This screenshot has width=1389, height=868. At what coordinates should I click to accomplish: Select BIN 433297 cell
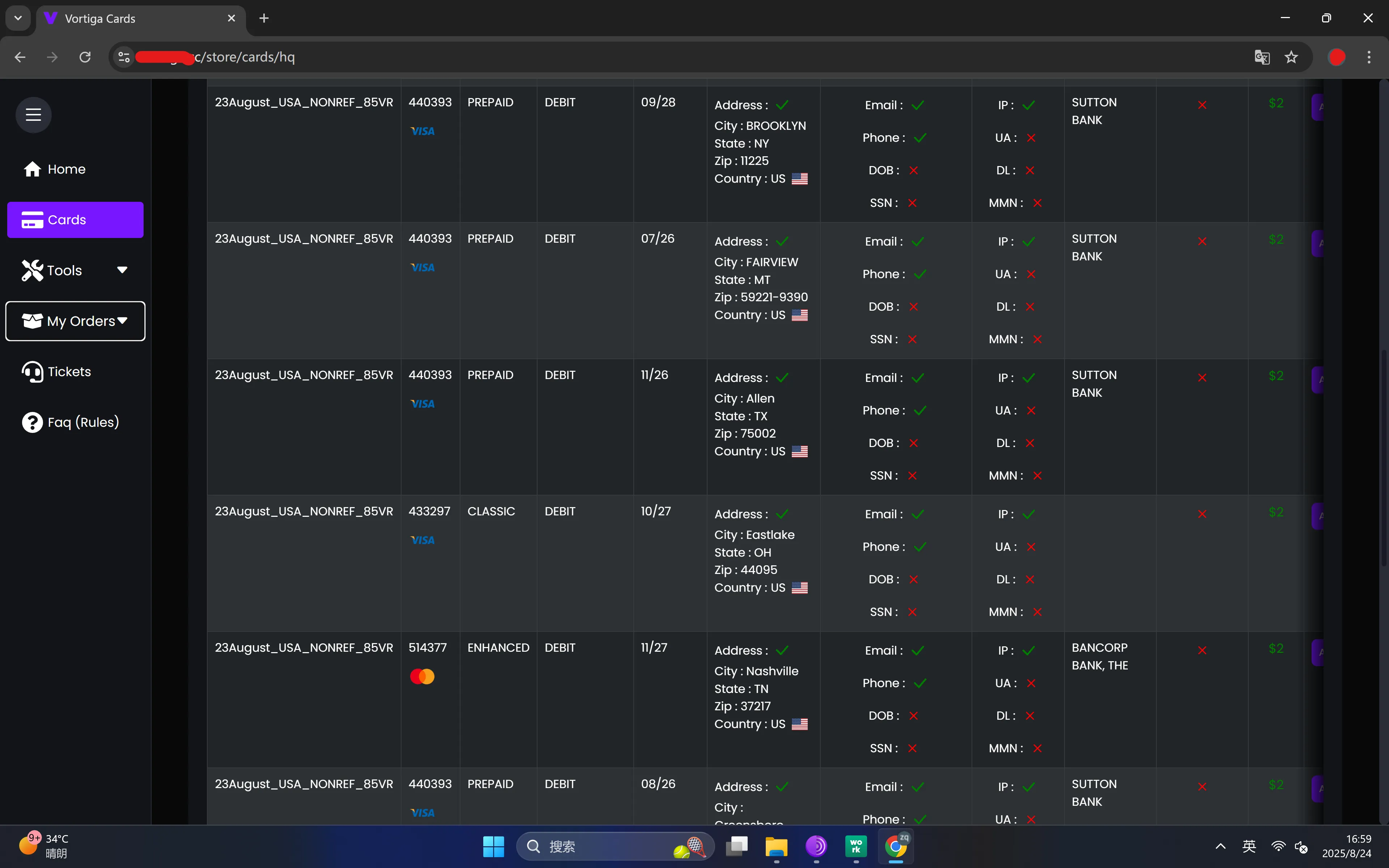pos(429,511)
